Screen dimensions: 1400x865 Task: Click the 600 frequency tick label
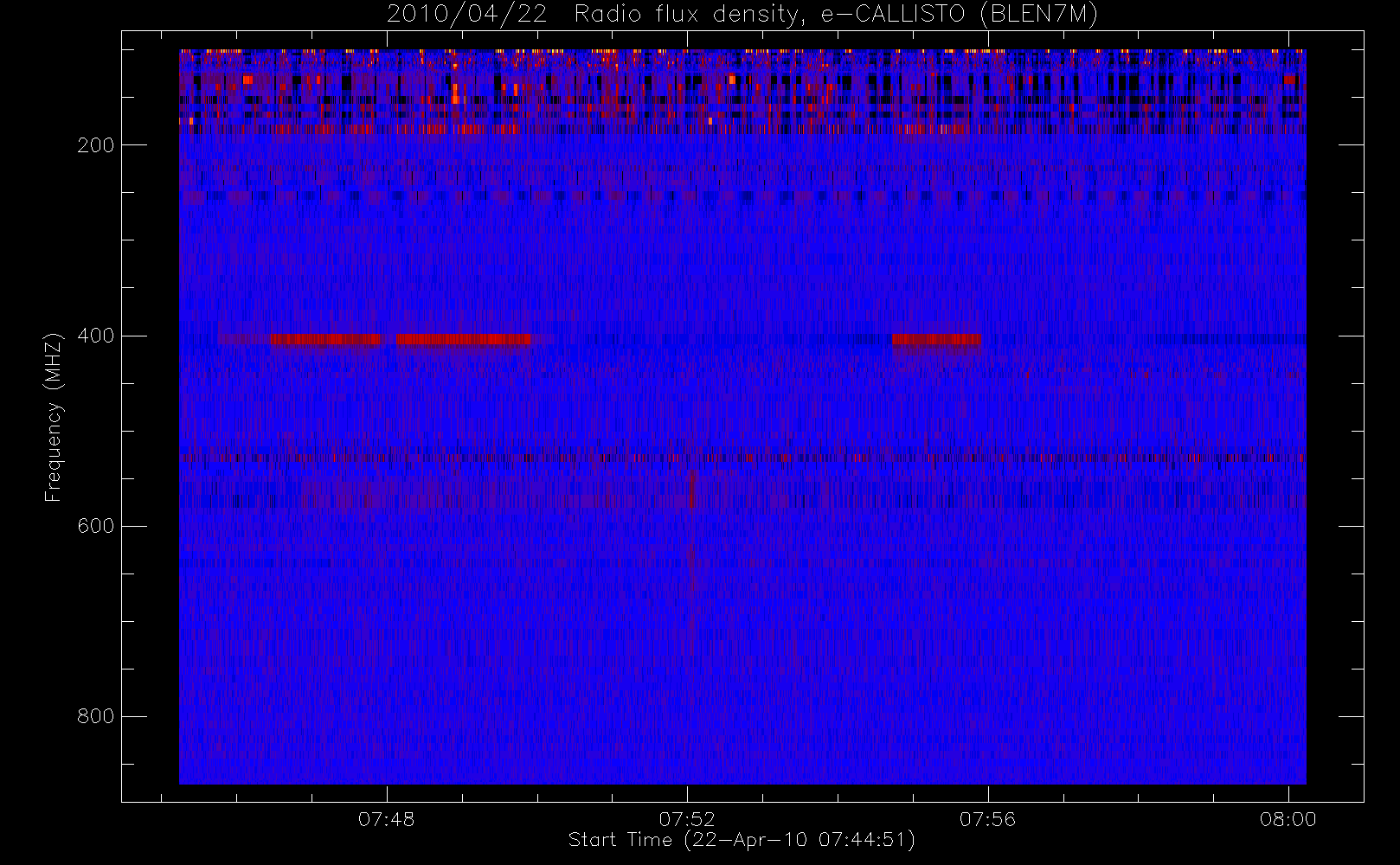tap(95, 526)
